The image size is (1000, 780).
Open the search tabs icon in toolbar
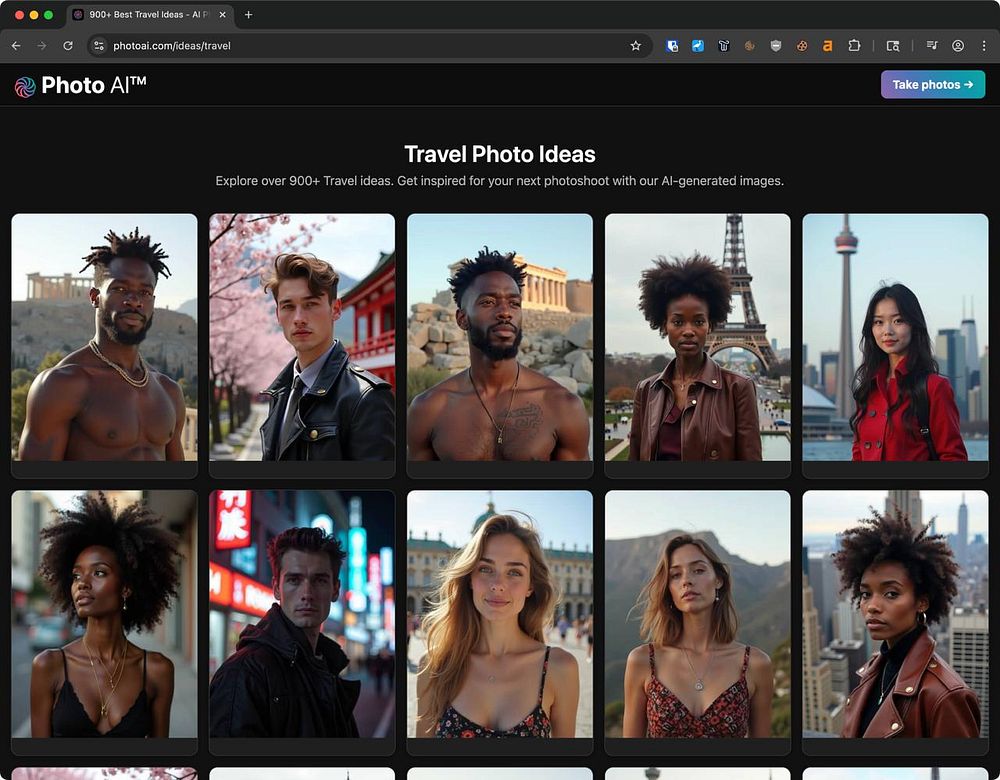[x=893, y=46]
